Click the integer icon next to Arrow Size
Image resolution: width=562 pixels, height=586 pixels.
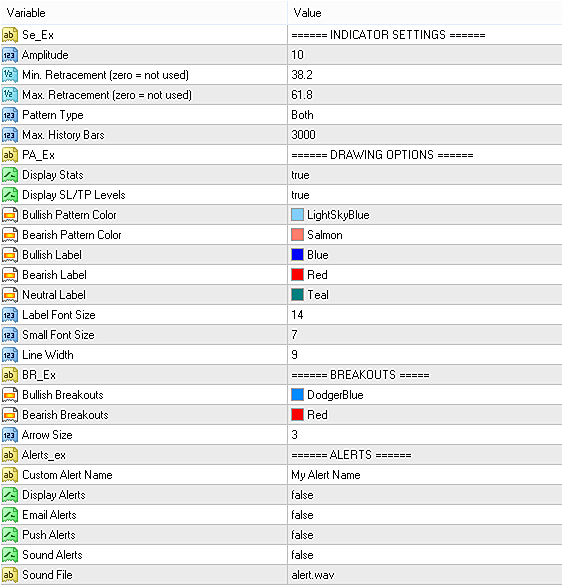coord(10,435)
